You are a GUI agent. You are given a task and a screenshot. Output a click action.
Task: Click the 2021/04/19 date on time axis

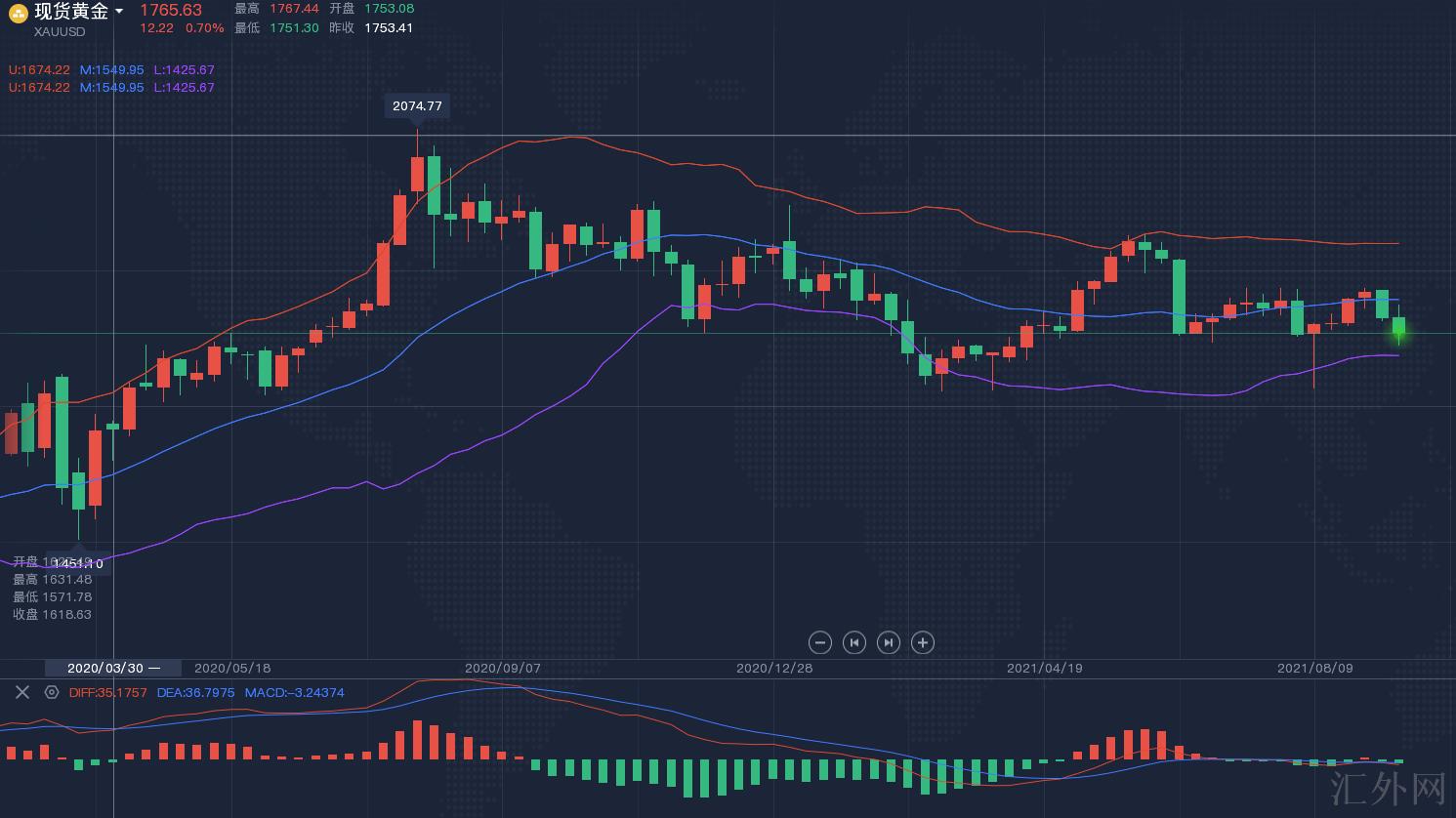click(x=1044, y=668)
